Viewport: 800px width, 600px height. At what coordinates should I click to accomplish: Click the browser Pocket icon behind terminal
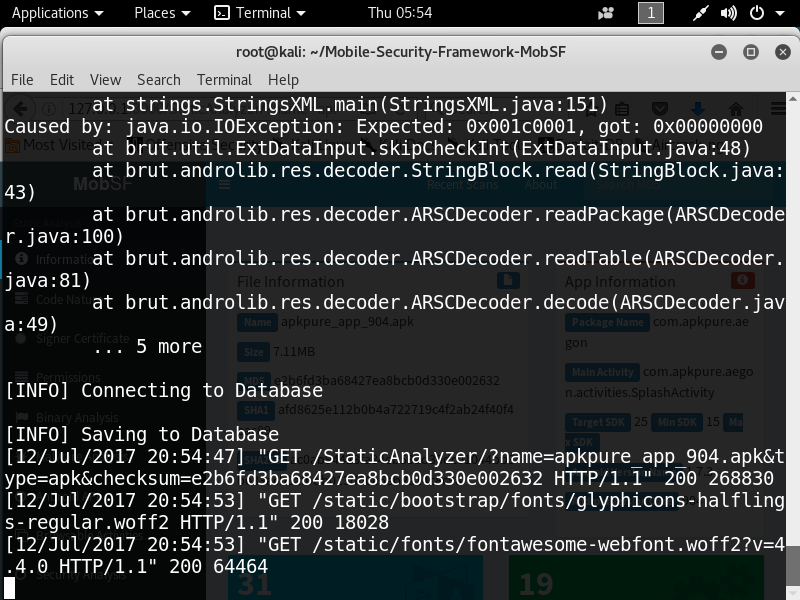click(x=660, y=109)
